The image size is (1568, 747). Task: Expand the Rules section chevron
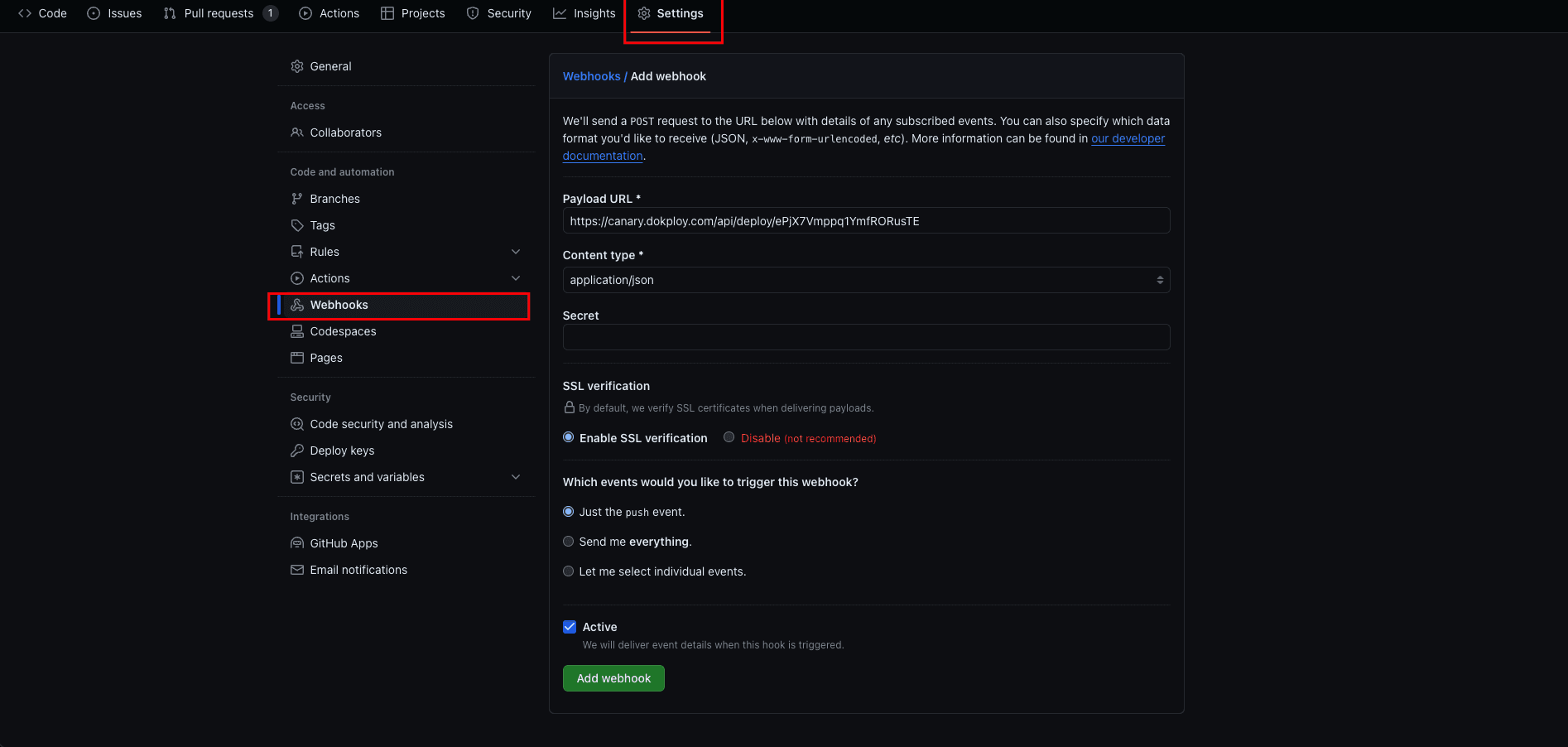(516, 252)
